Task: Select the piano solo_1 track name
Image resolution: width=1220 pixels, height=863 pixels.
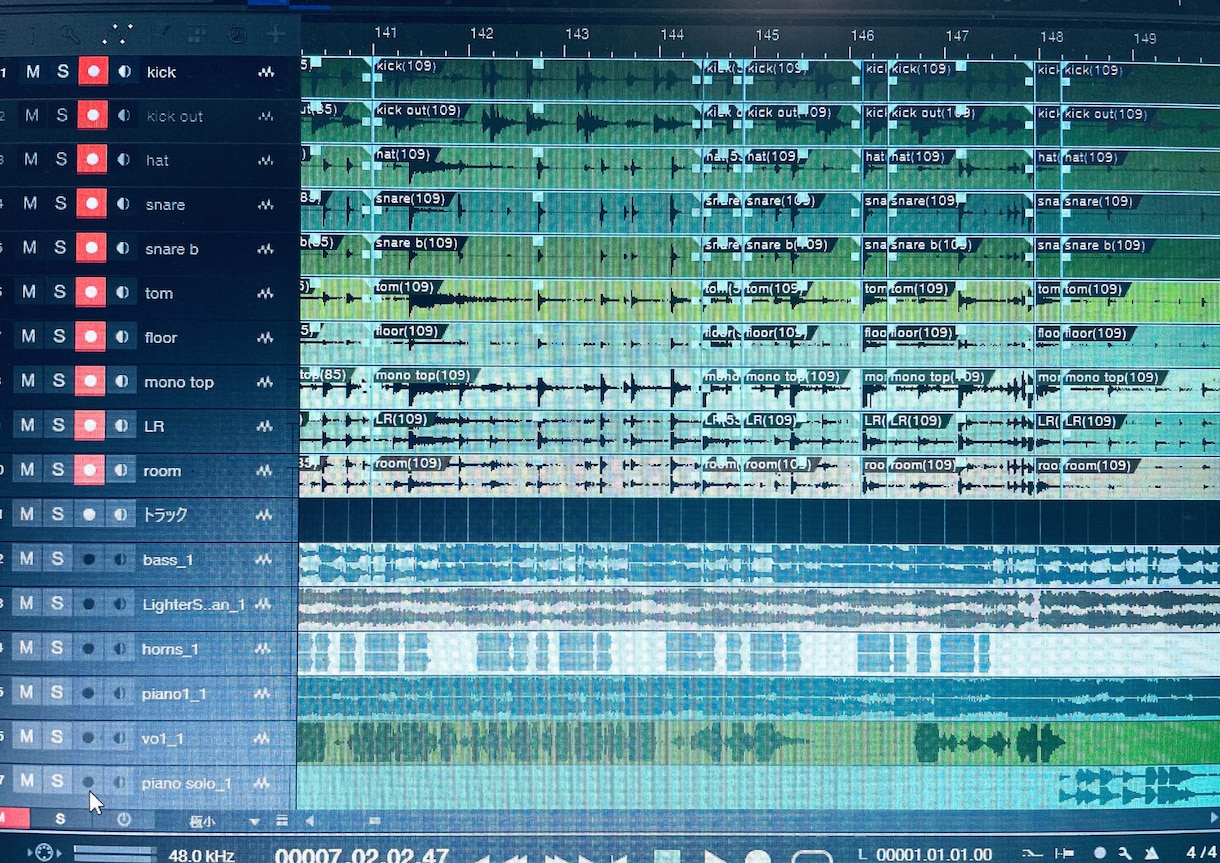Action: tap(187, 783)
